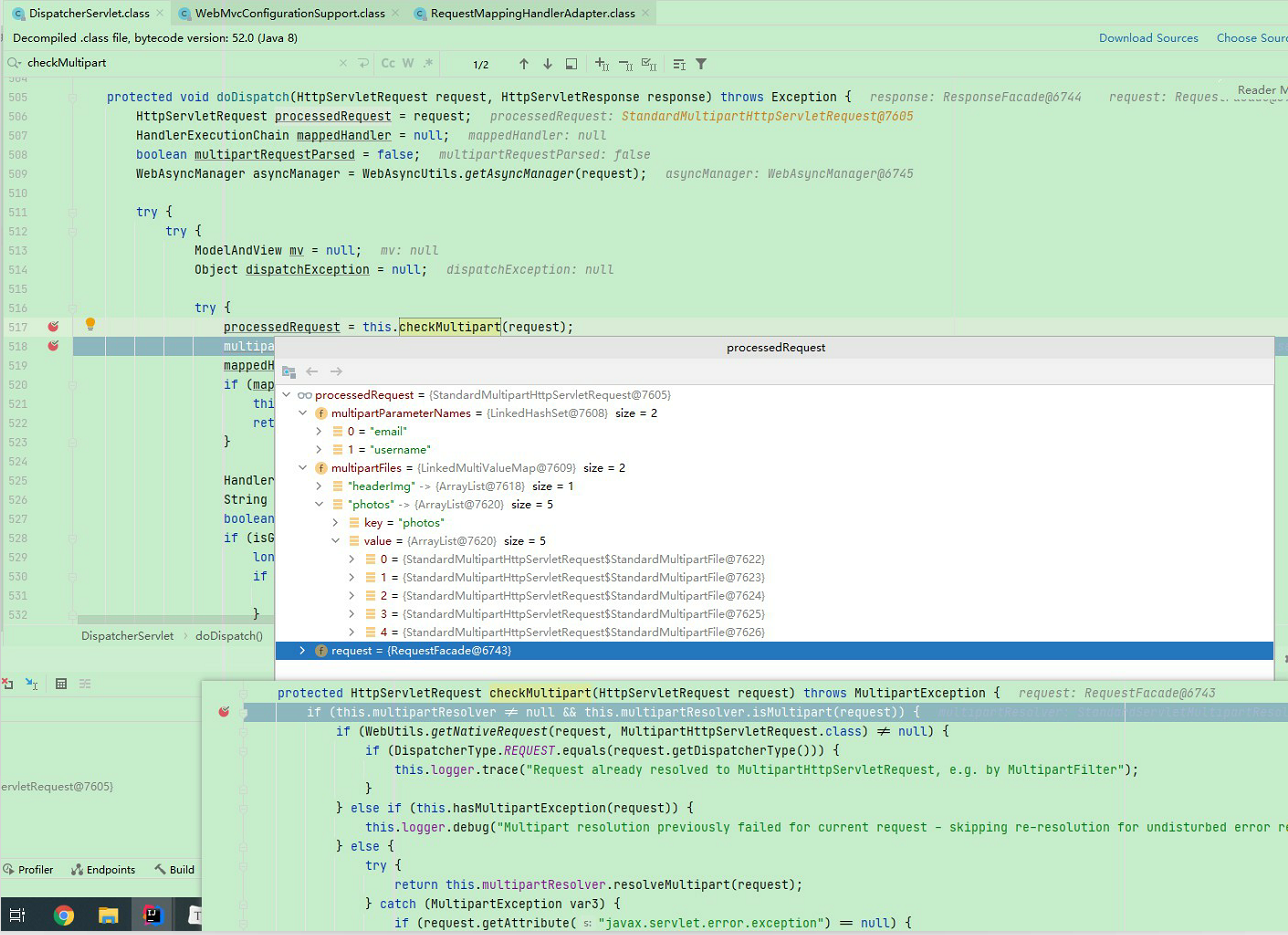Open the search filter funnel icon

702,63
